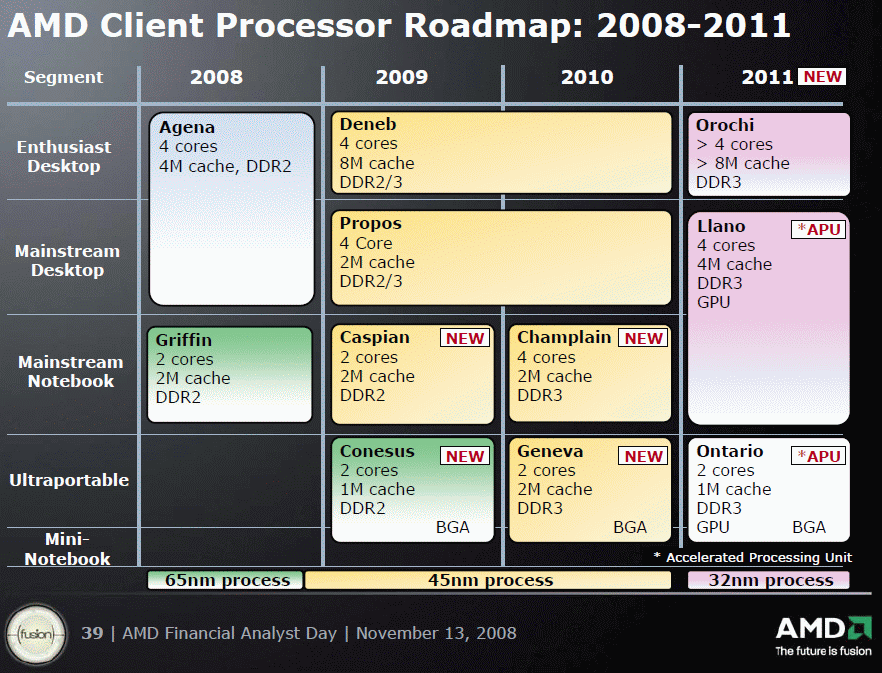This screenshot has width=882, height=673.
Task: Click the slide title text
Action: pyautogui.click(x=399, y=26)
